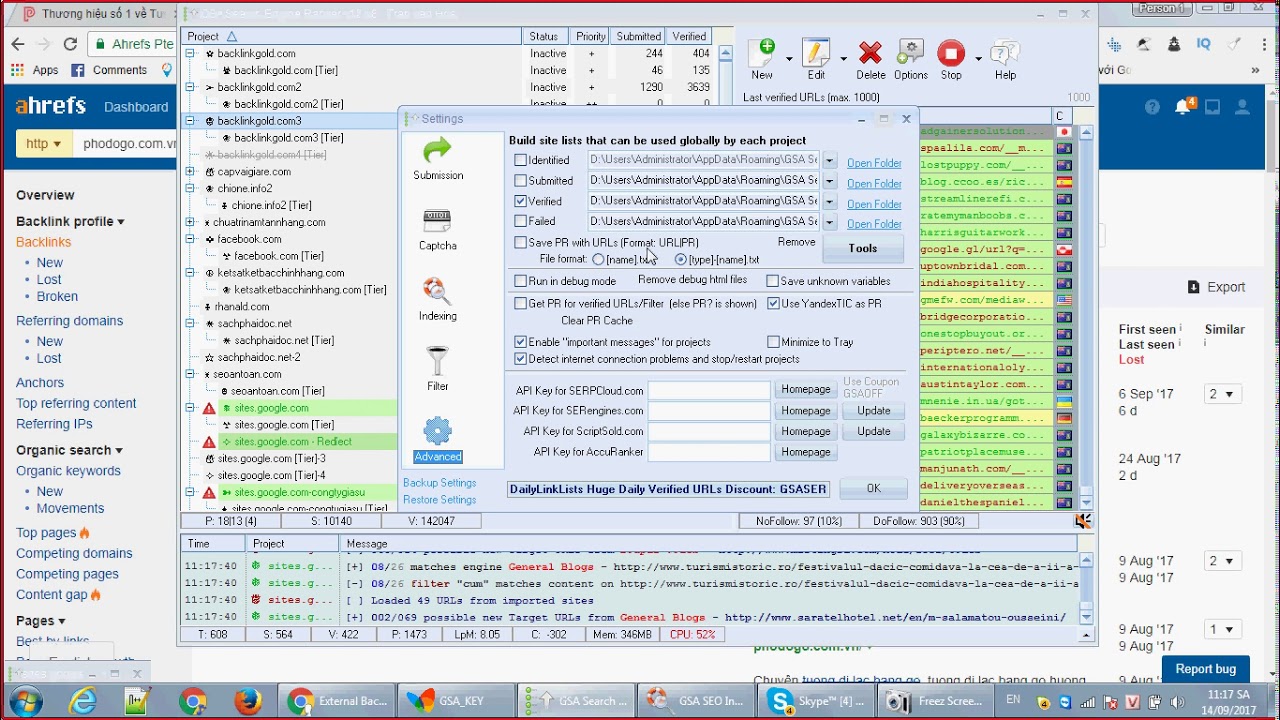This screenshot has width=1280, height=720.
Task: Open the Submitted folder path dropdown
Action: (x=829, y=181)
